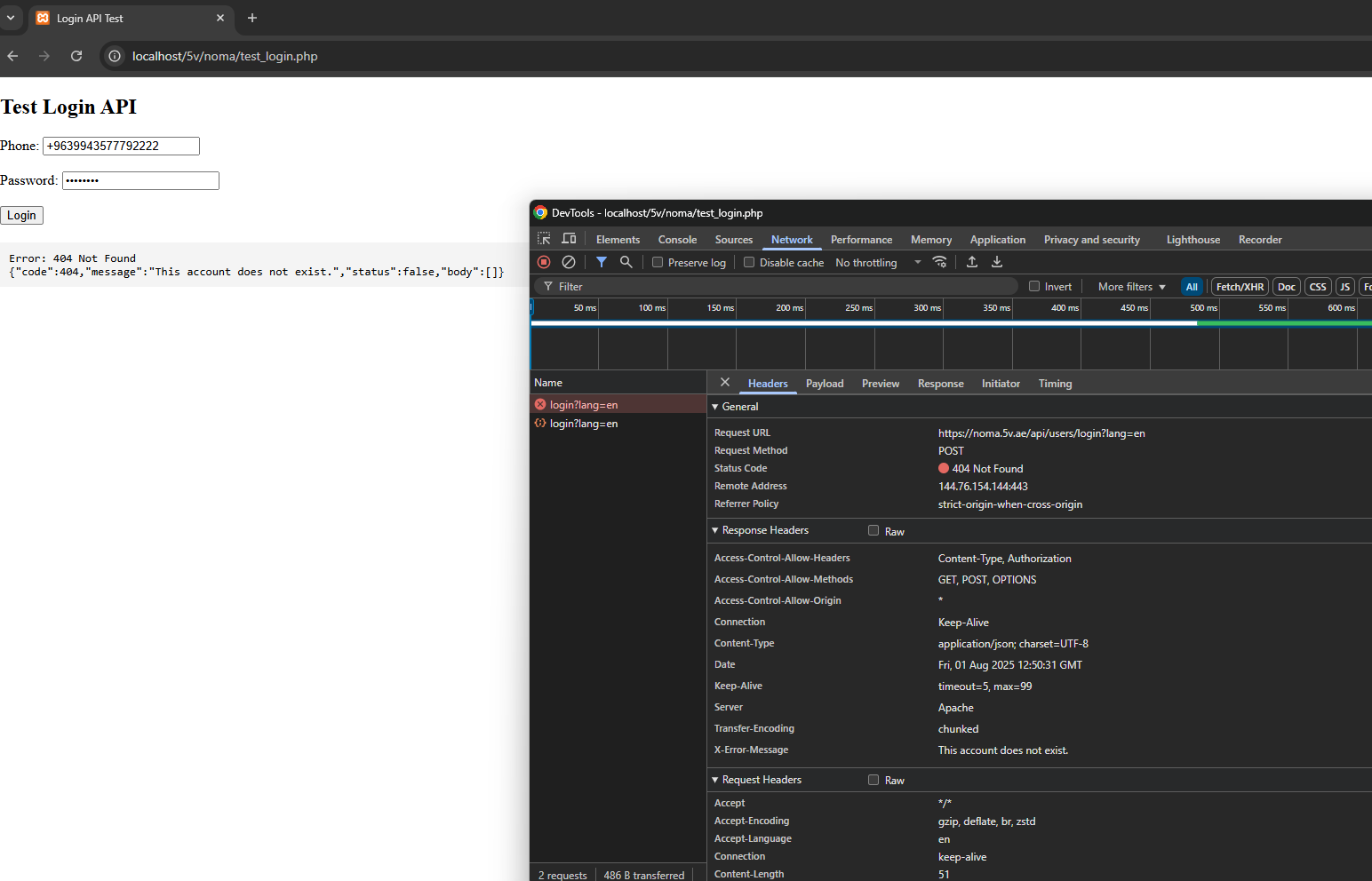
Task: Open network conditions Wi-Fi settings icon
Action: [939, 262]
